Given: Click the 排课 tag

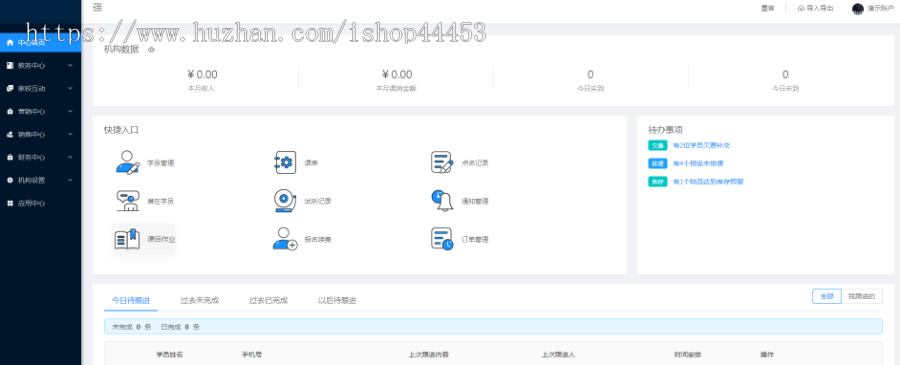Looking at the screenshot, I should tap(657, 164).
